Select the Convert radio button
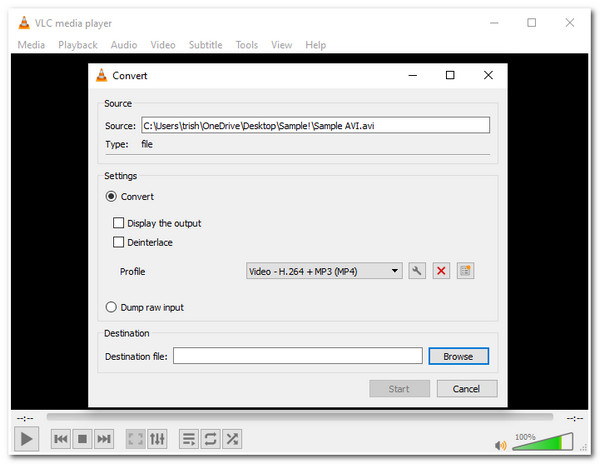This screenshot has height=464, width=600. [x=111, y=196]
